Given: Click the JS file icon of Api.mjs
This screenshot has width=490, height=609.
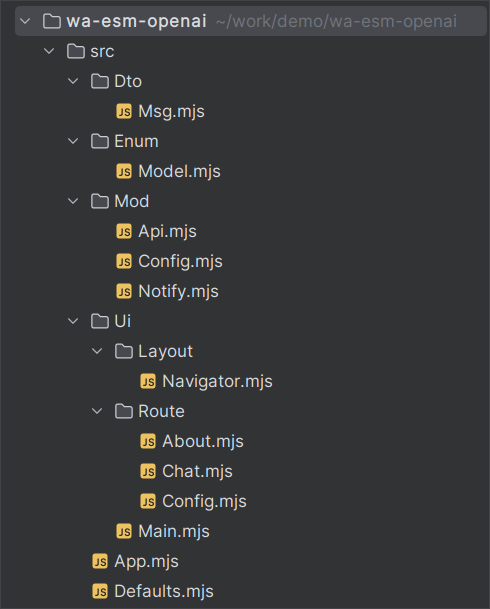Looking at the screenshot, I should [124, 231].
